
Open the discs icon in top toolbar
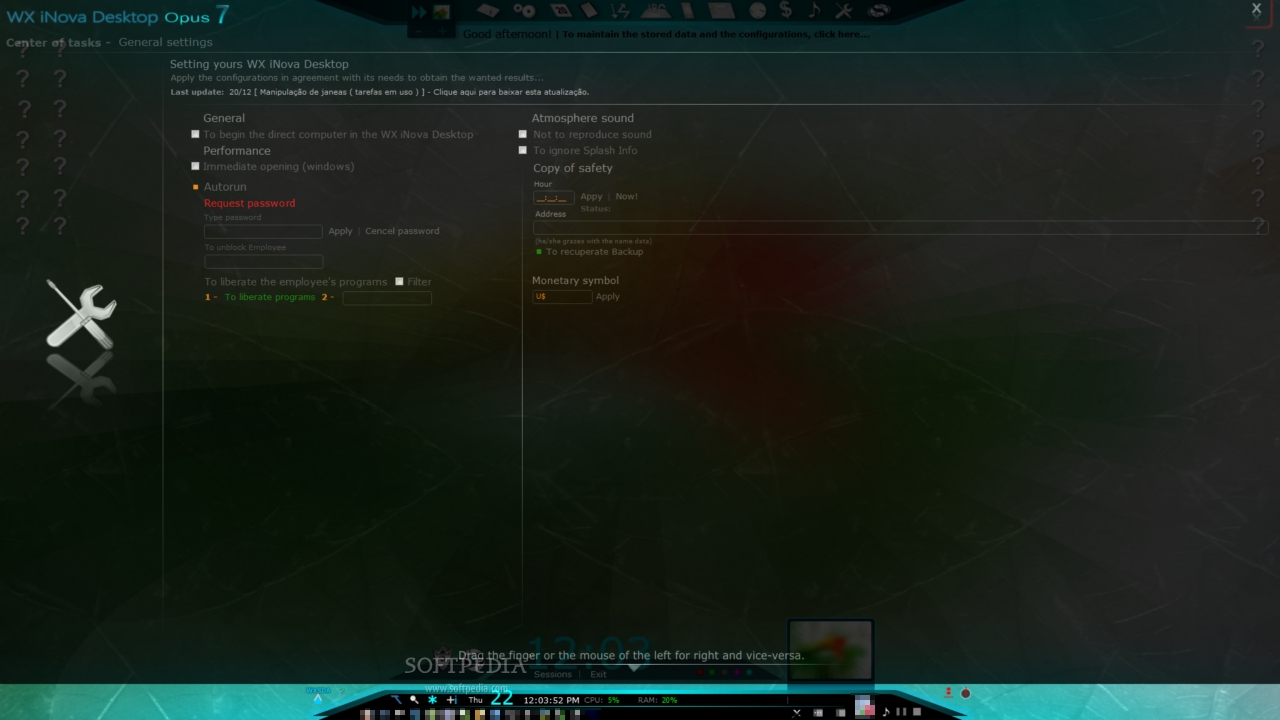[x=524, y=11]
